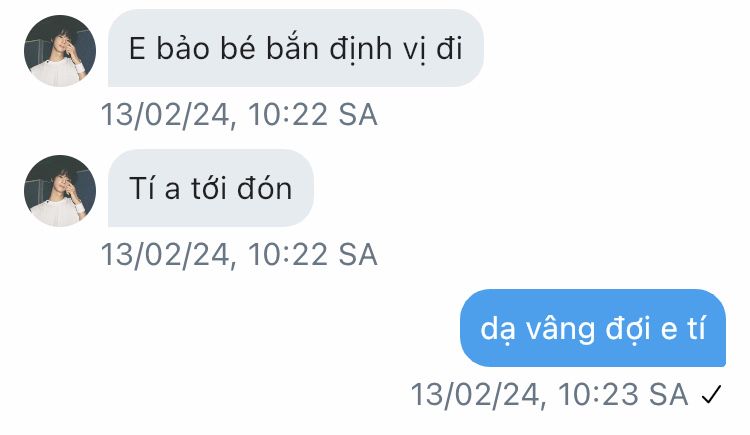
Task: Click the word "bắn" in the first message
Action: [292, 48]
